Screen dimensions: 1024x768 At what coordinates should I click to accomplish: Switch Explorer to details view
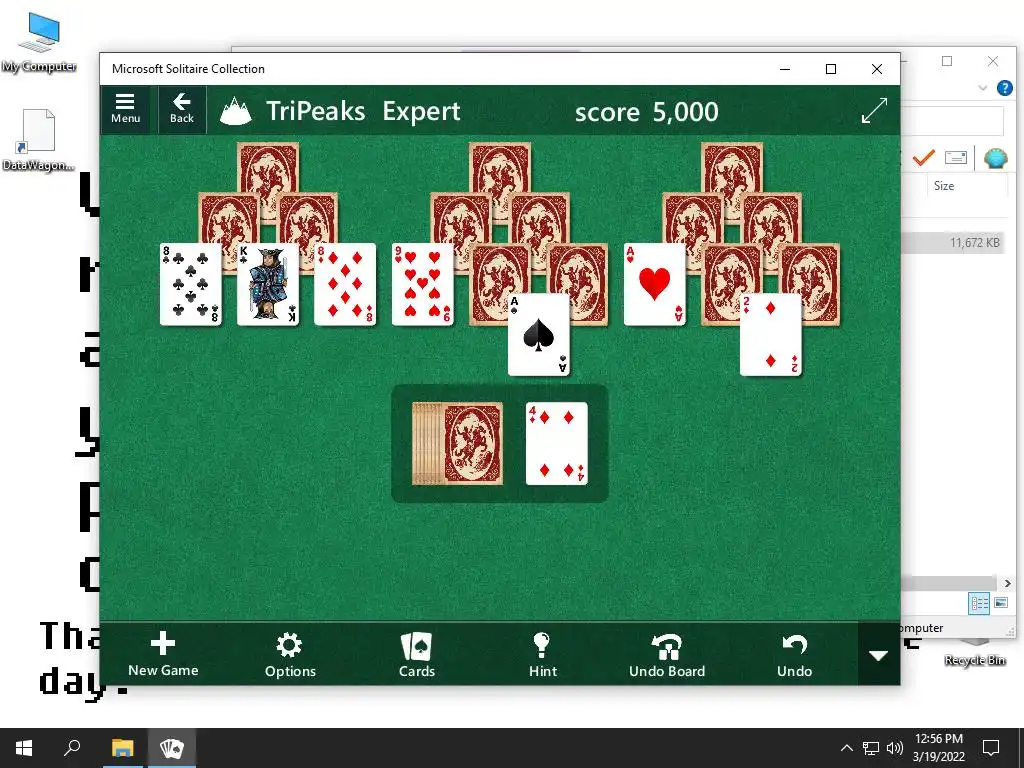(x=979, y=603)
